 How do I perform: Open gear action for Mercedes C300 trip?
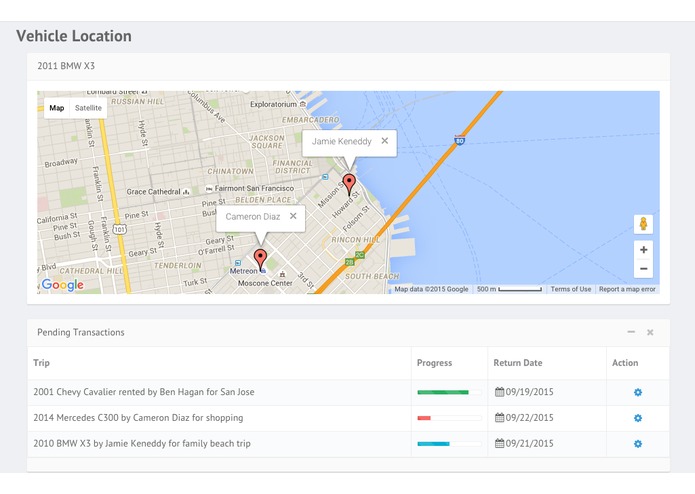[638, 418]
